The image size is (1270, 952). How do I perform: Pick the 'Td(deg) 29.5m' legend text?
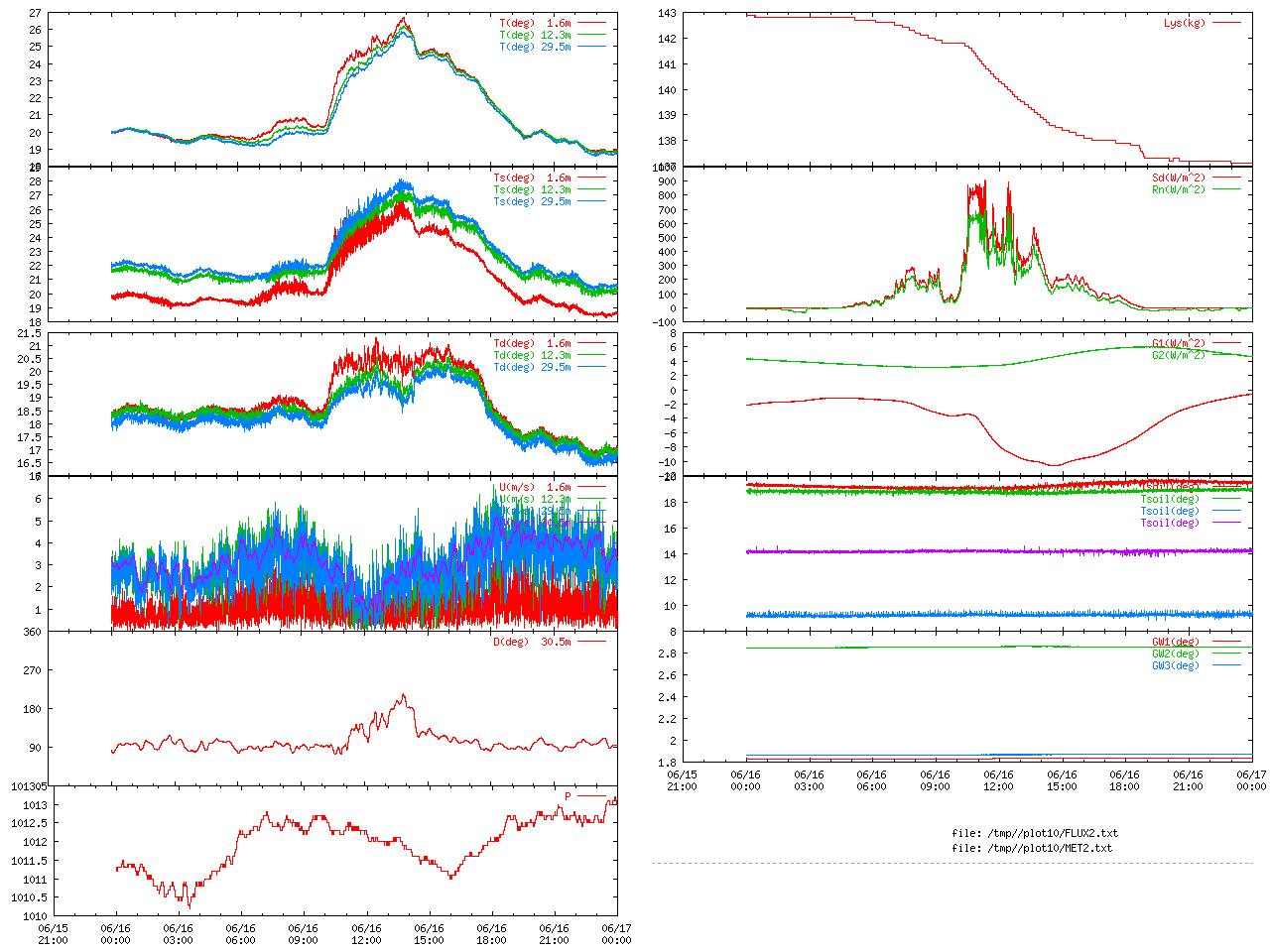pyautogui.click(x=532, y=368)
